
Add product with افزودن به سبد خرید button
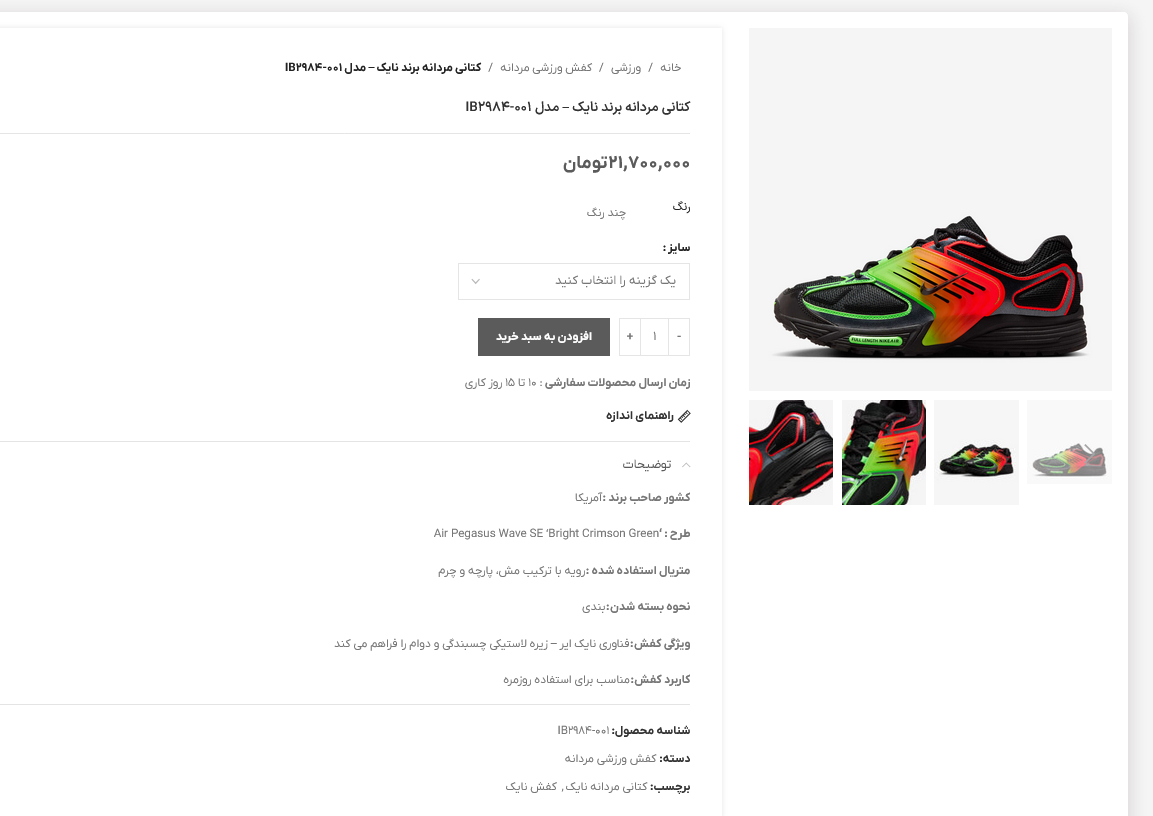tap(543, 337)
